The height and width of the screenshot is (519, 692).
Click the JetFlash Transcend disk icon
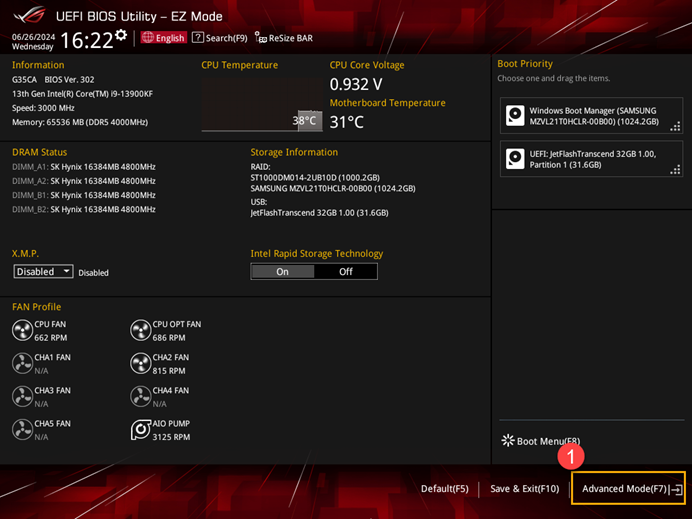(515, 159)
